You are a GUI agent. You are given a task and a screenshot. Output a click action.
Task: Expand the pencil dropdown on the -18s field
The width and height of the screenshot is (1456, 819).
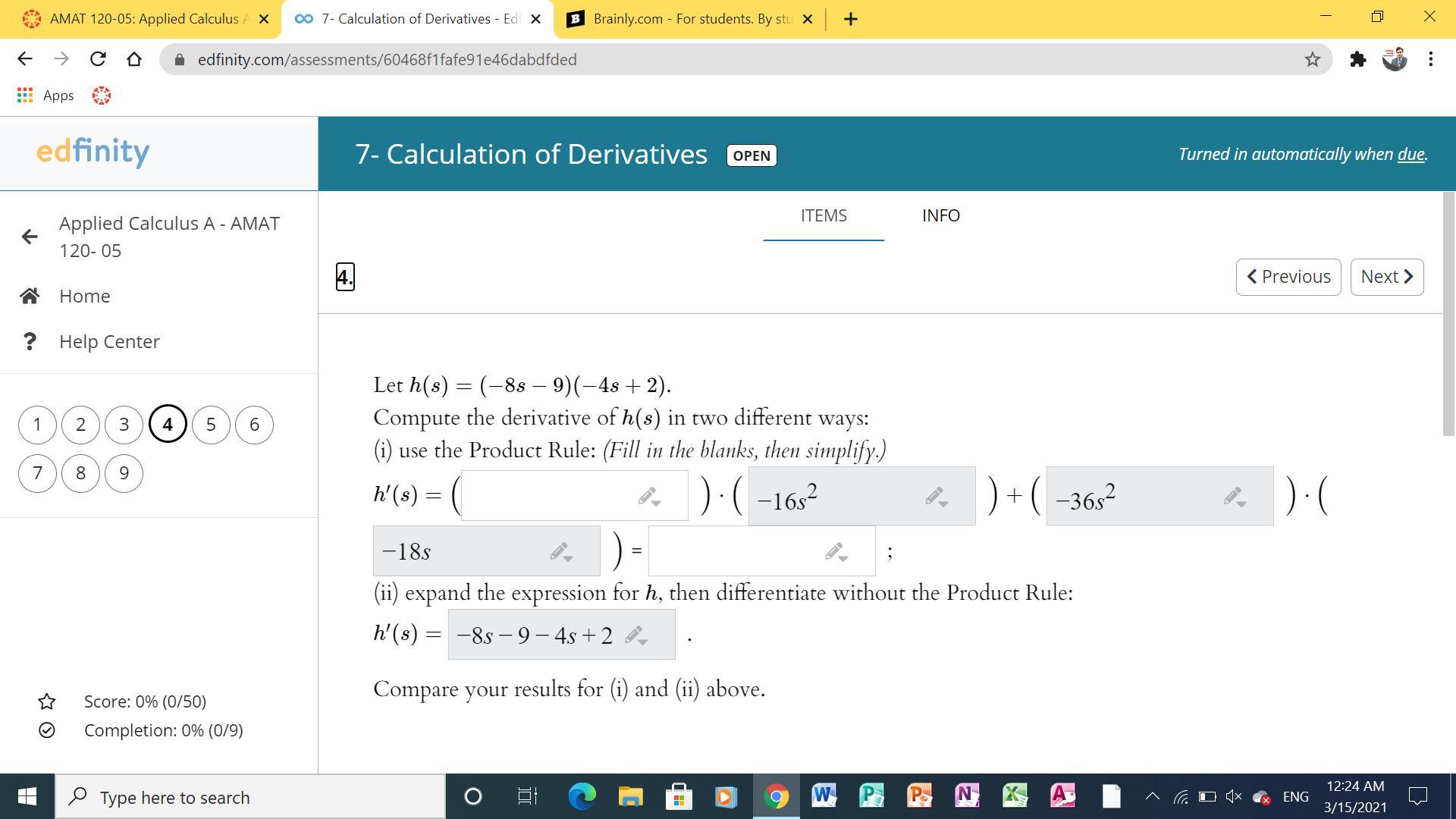tap(561, 552)
